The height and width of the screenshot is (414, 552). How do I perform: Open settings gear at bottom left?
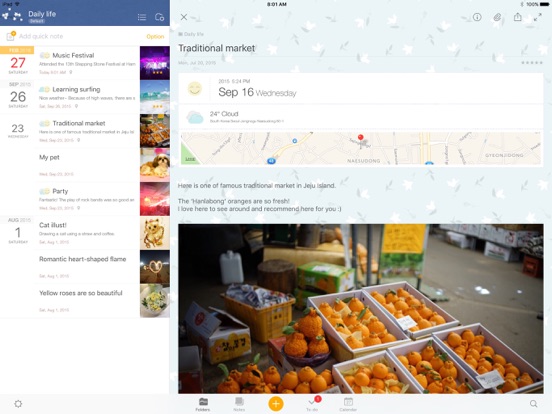[x=18, y=404]
